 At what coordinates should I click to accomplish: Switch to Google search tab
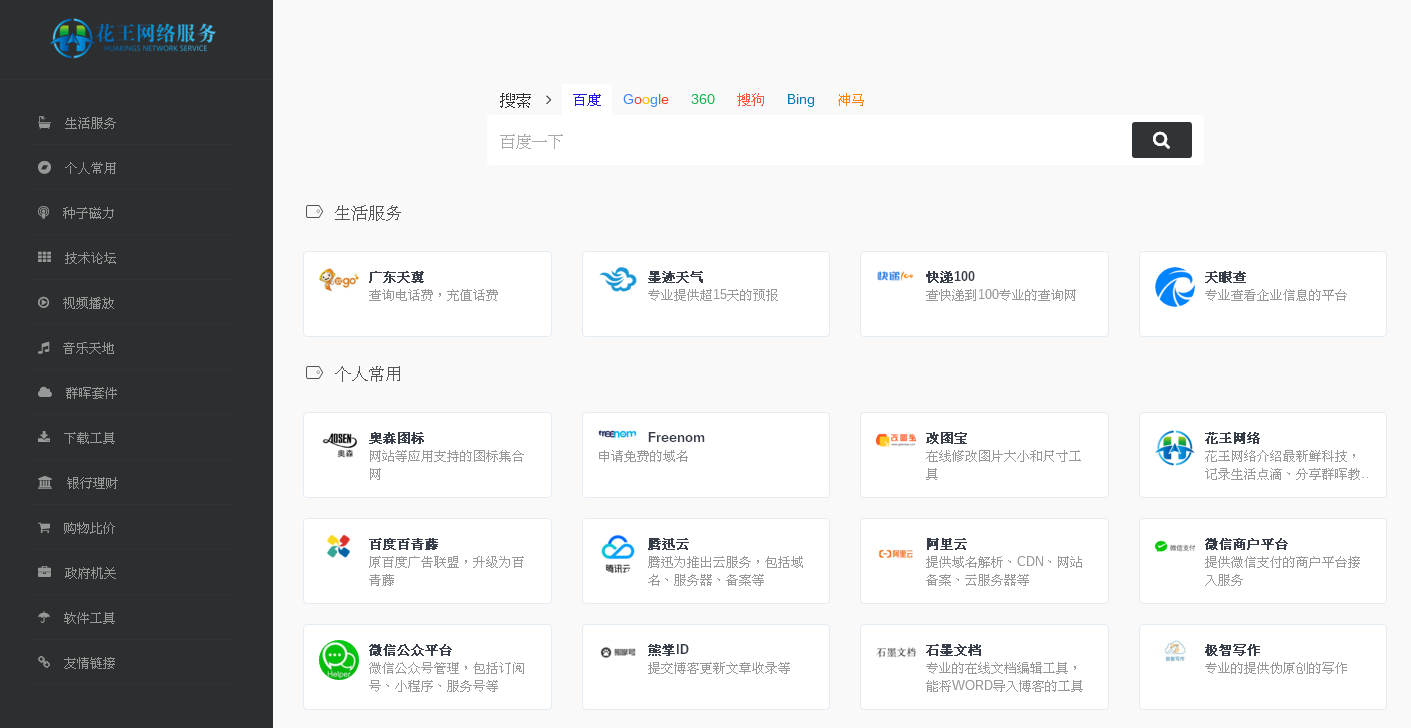646,100
